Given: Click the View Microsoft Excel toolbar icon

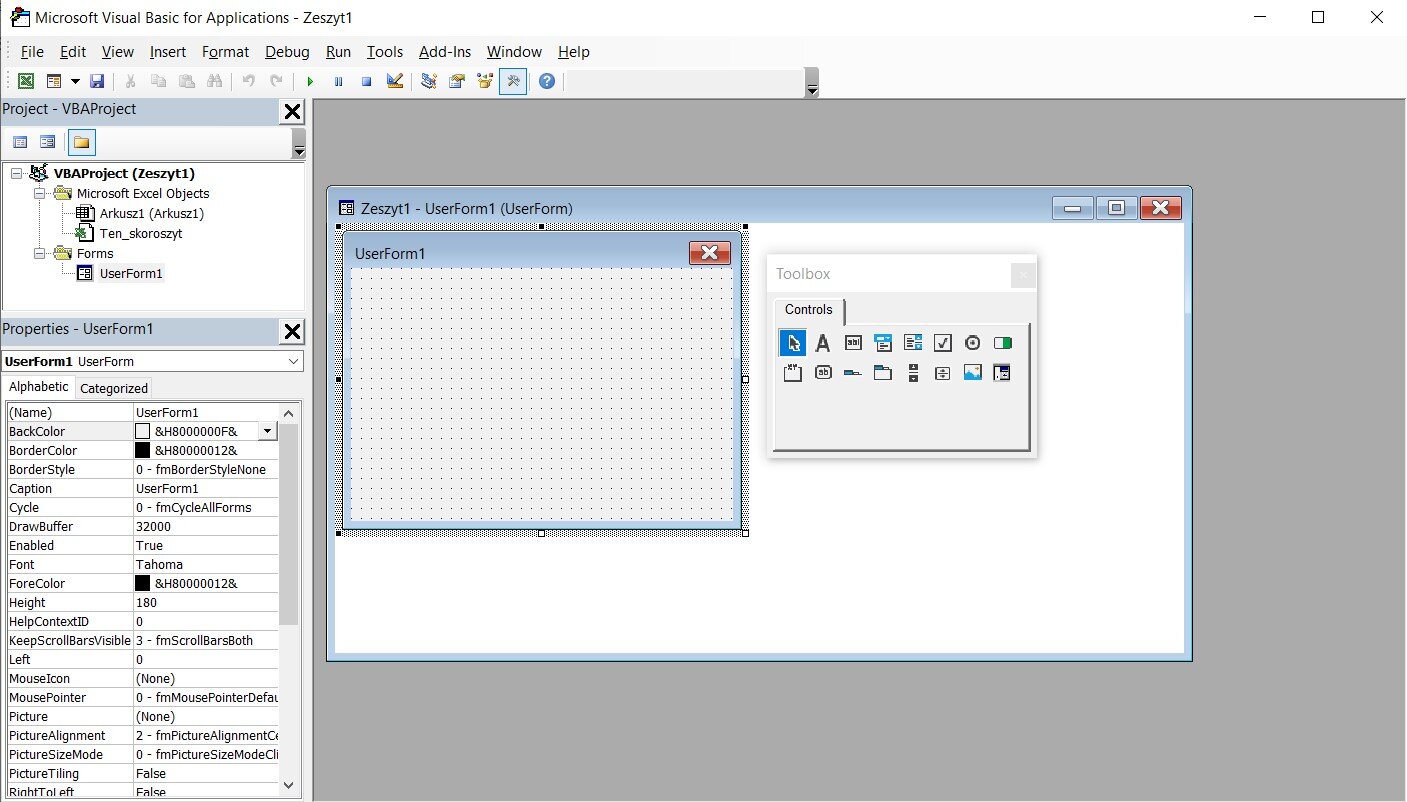Looking at the screenshot, I should [x=26, y=81].
